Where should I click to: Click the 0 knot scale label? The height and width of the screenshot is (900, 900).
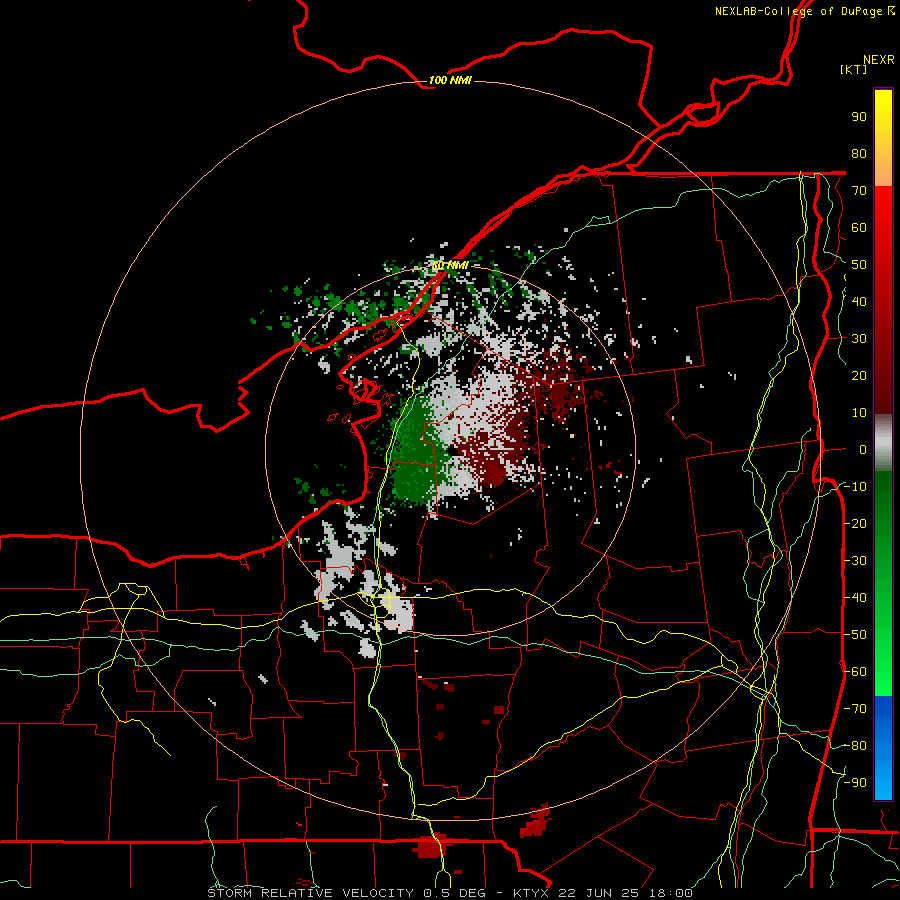click(863, 450)
